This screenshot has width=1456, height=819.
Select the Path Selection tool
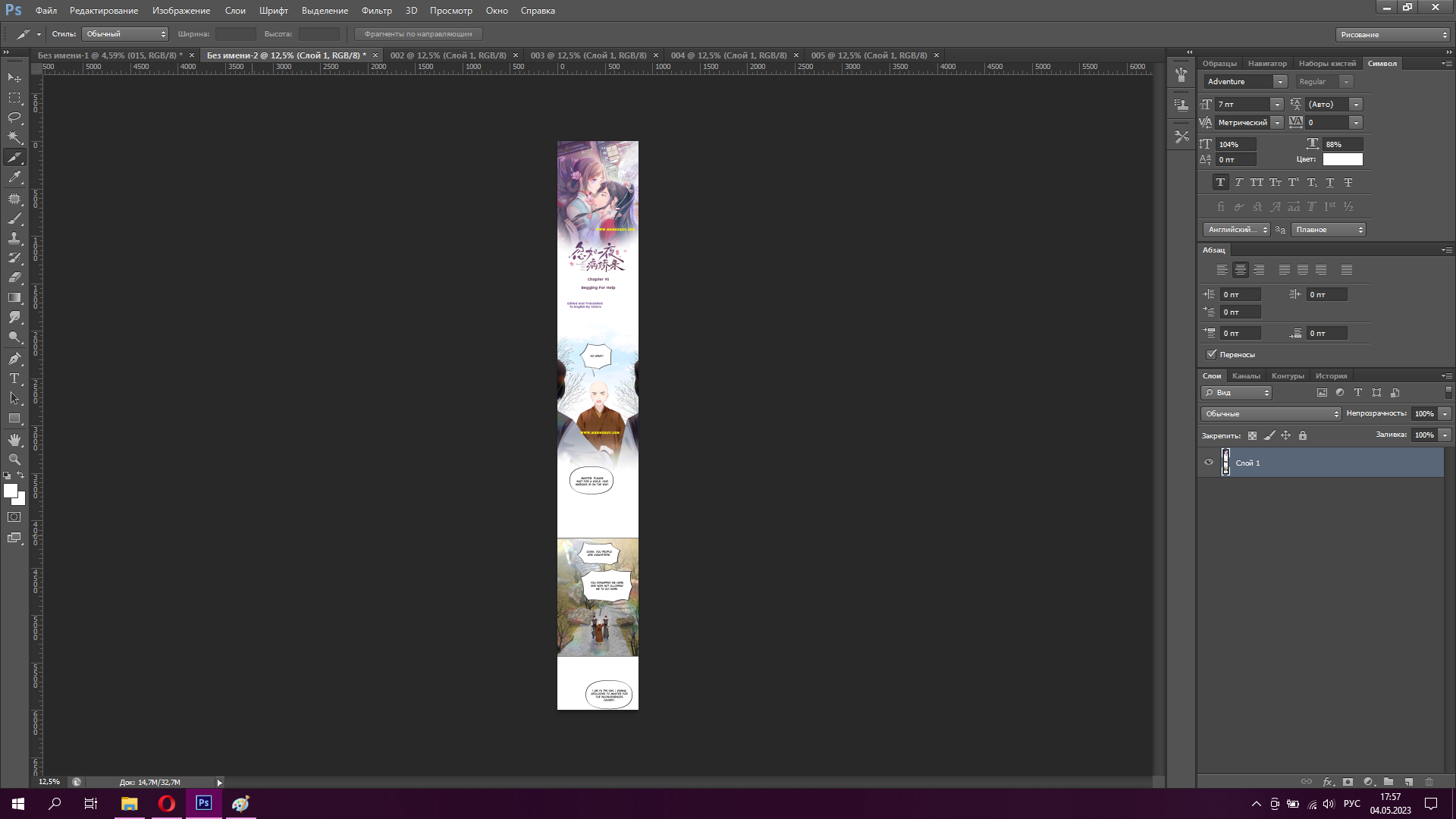(x=14, y=398)
